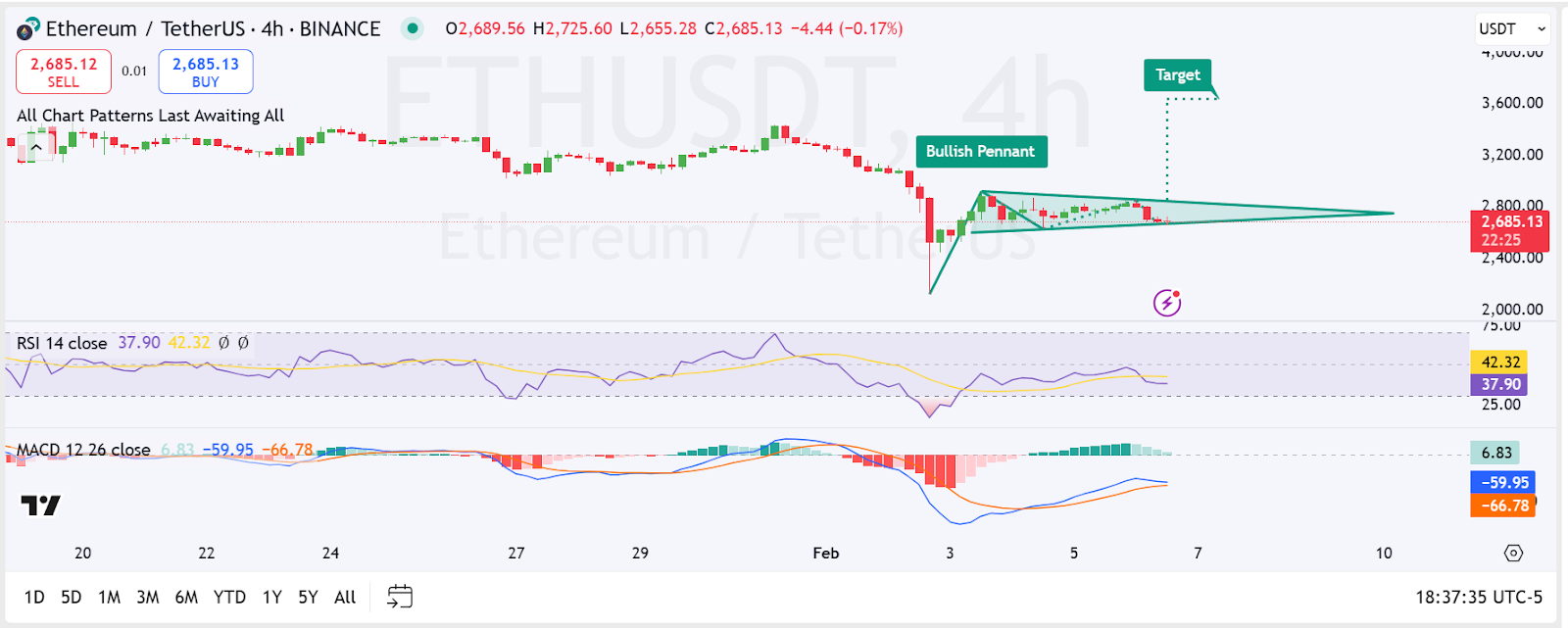The height and width of the screenshot is (628, 1568).
Task: Click the 2,685.12 SELL button
Action: pos(64,72)
